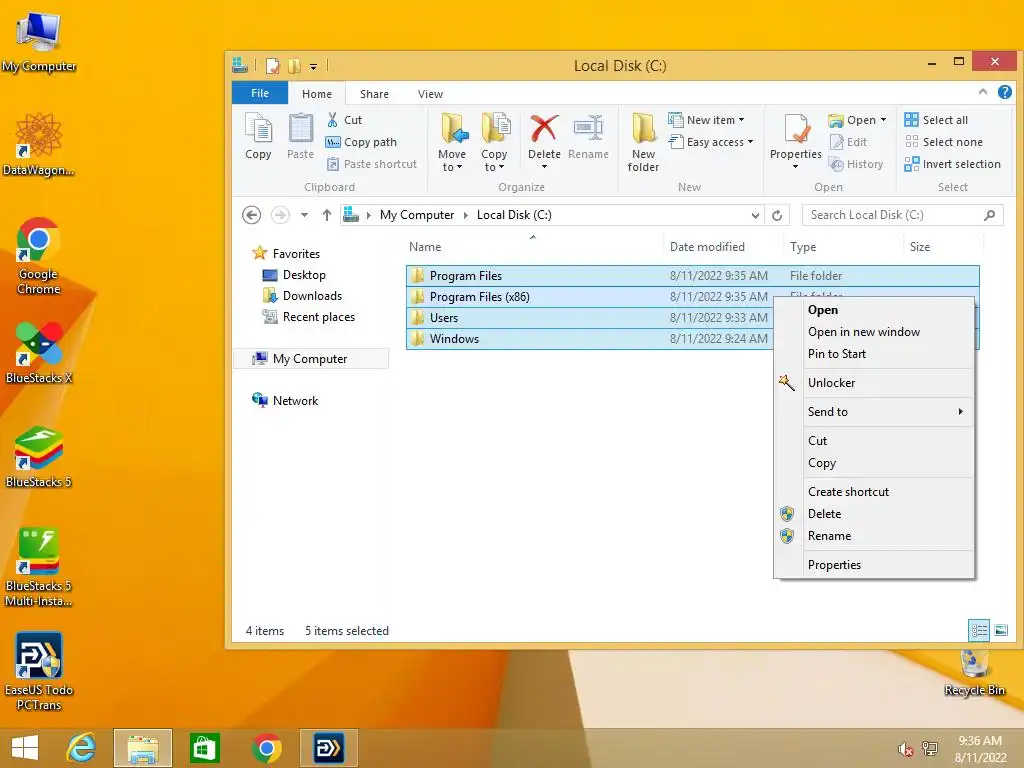This screenshot has height=768, width=1024.
Task: Click the Search Local Disk (C:) box
Action: click(x=903, y=215)
